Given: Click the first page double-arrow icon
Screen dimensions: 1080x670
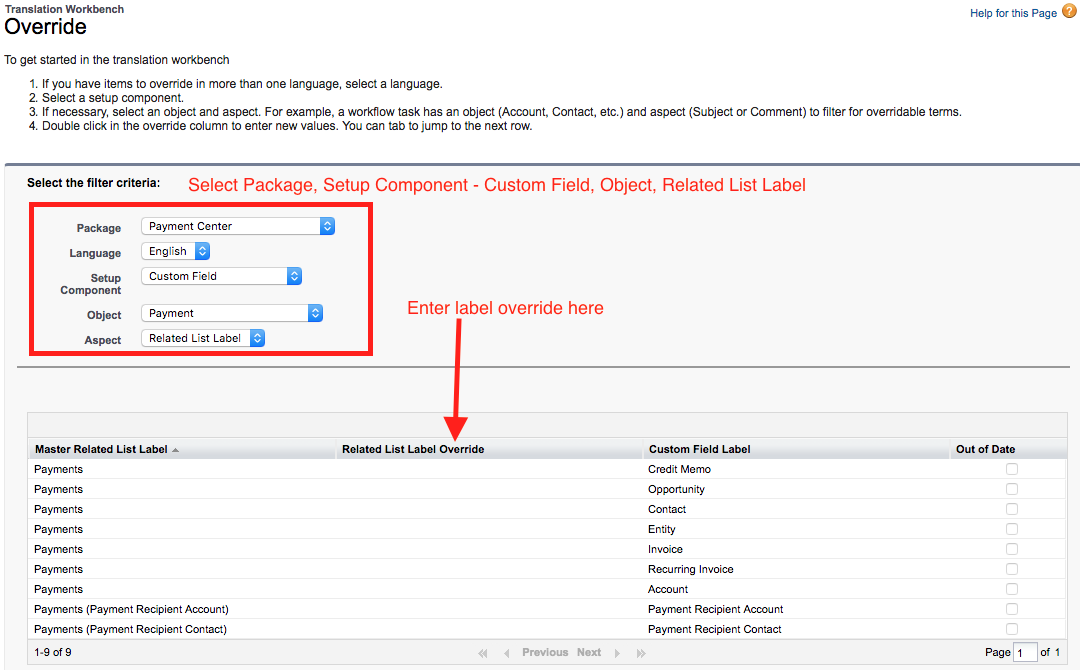Looking at the screenshot, I should [x=483, y=653].
